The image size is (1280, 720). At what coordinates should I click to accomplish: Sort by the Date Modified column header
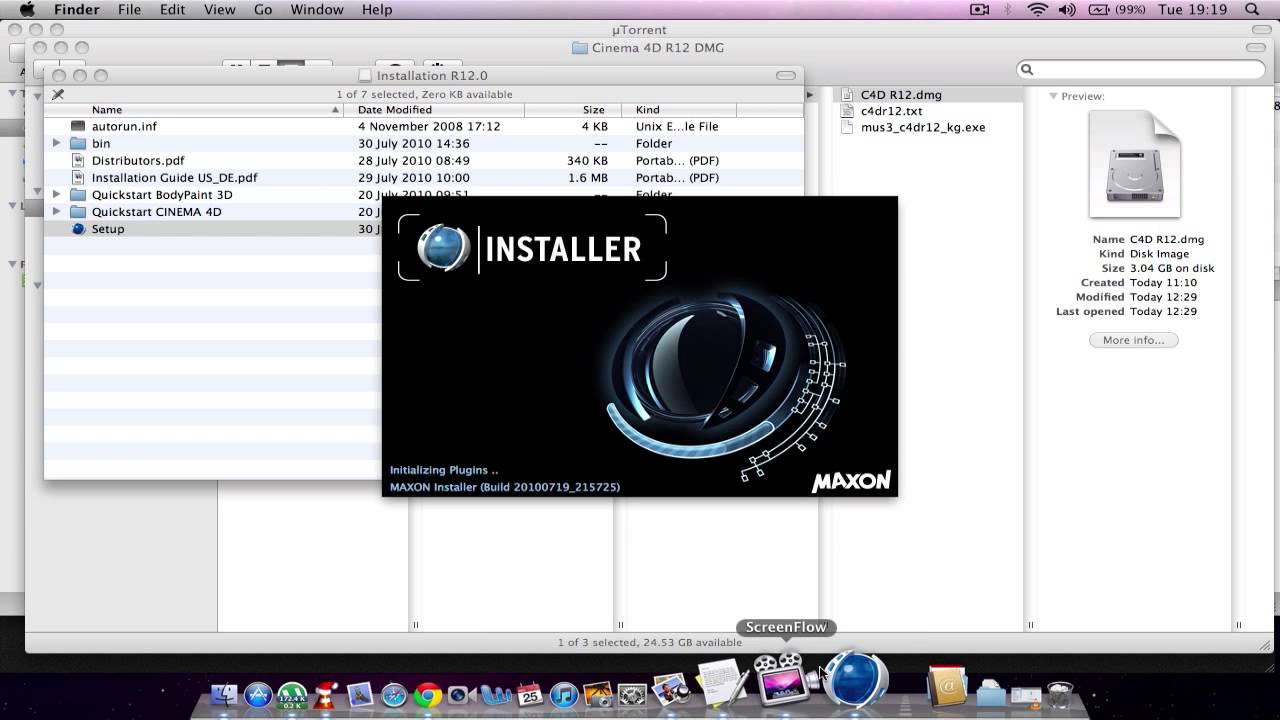(435, 110)
